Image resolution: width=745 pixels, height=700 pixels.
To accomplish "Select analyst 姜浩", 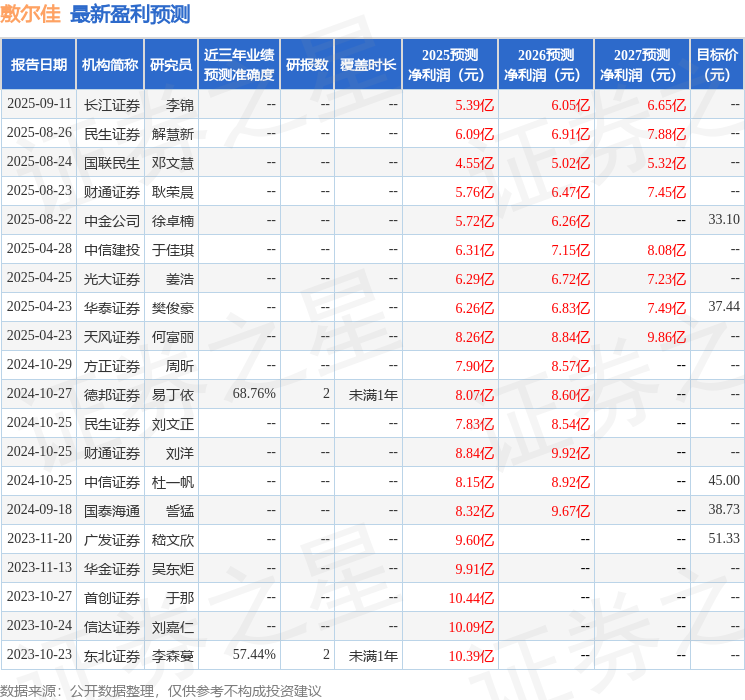I will pos(180,279).
